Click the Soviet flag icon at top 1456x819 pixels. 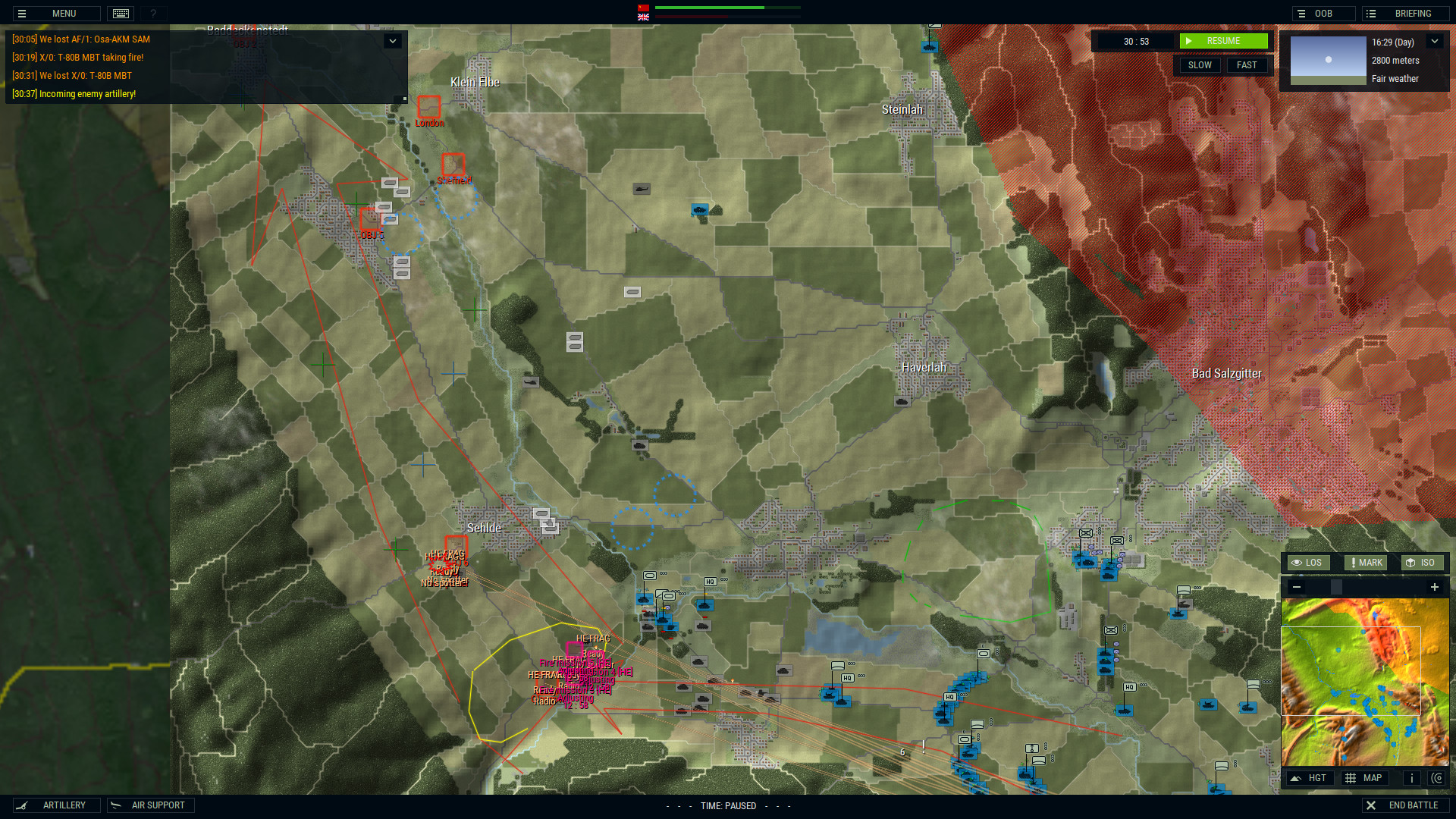(x=643, y=8)
